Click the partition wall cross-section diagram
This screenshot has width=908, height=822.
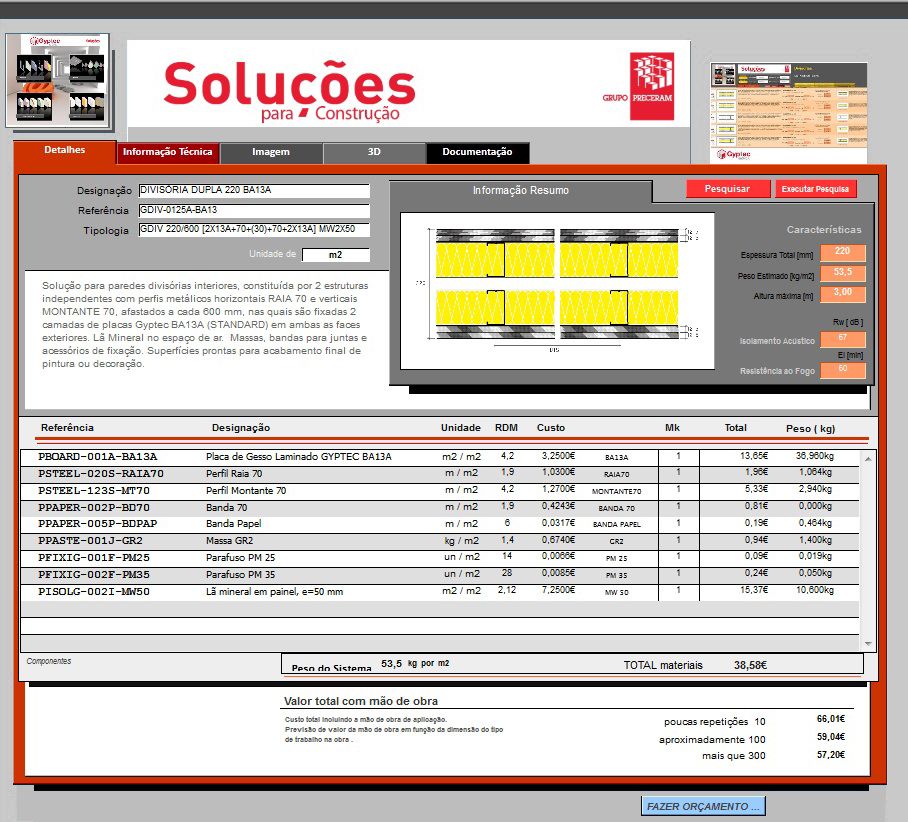pyautogui.click(x=557, y=291)
